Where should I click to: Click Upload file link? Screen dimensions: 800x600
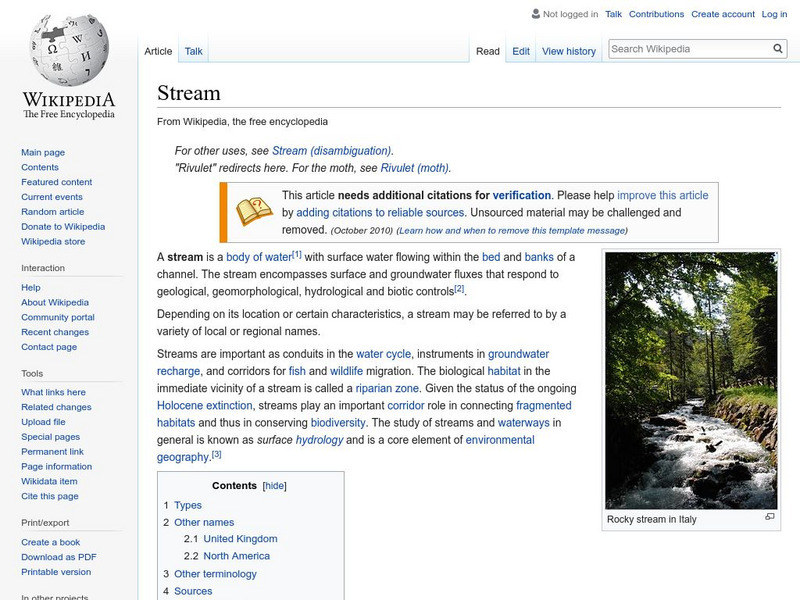(43, 421)
